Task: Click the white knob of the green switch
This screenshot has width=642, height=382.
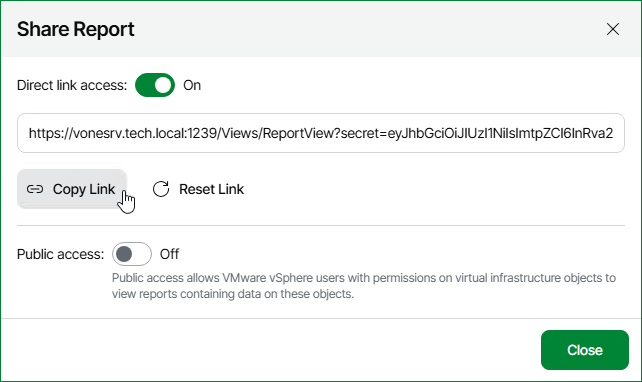Action: (163, 85)
